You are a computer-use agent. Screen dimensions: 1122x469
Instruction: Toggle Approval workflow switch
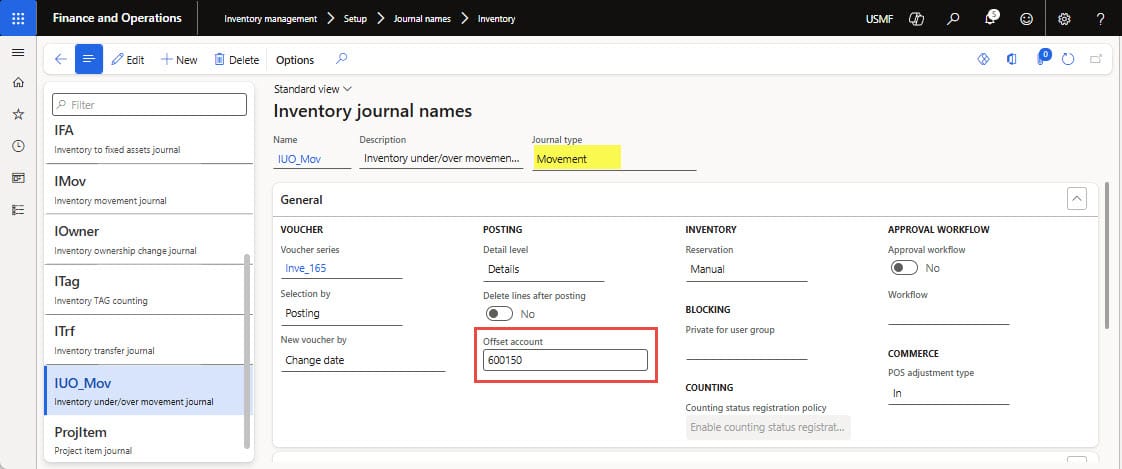pos(904,268)
